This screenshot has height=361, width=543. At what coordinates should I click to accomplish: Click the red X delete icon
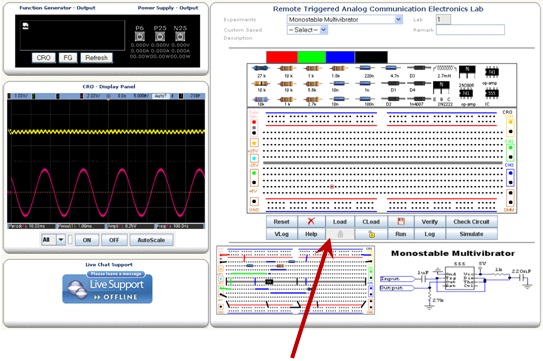[311, 221]
